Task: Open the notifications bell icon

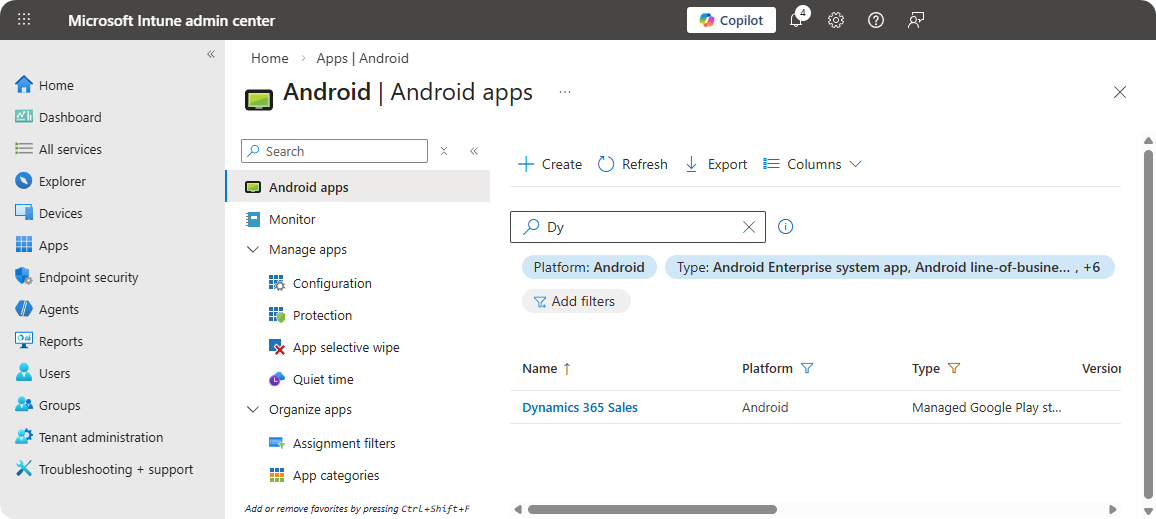Action: point(797,20)
